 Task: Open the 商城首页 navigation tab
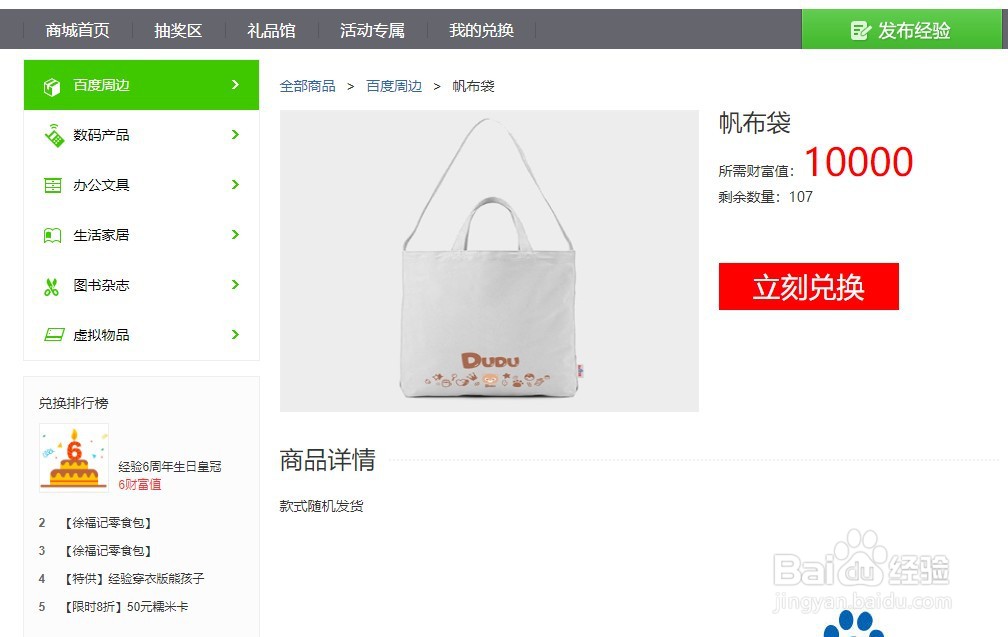[77, 30]
